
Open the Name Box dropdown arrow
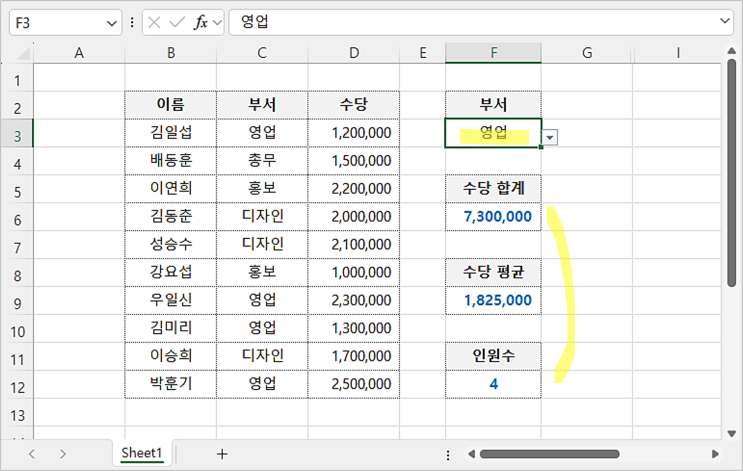pos(111,23)
